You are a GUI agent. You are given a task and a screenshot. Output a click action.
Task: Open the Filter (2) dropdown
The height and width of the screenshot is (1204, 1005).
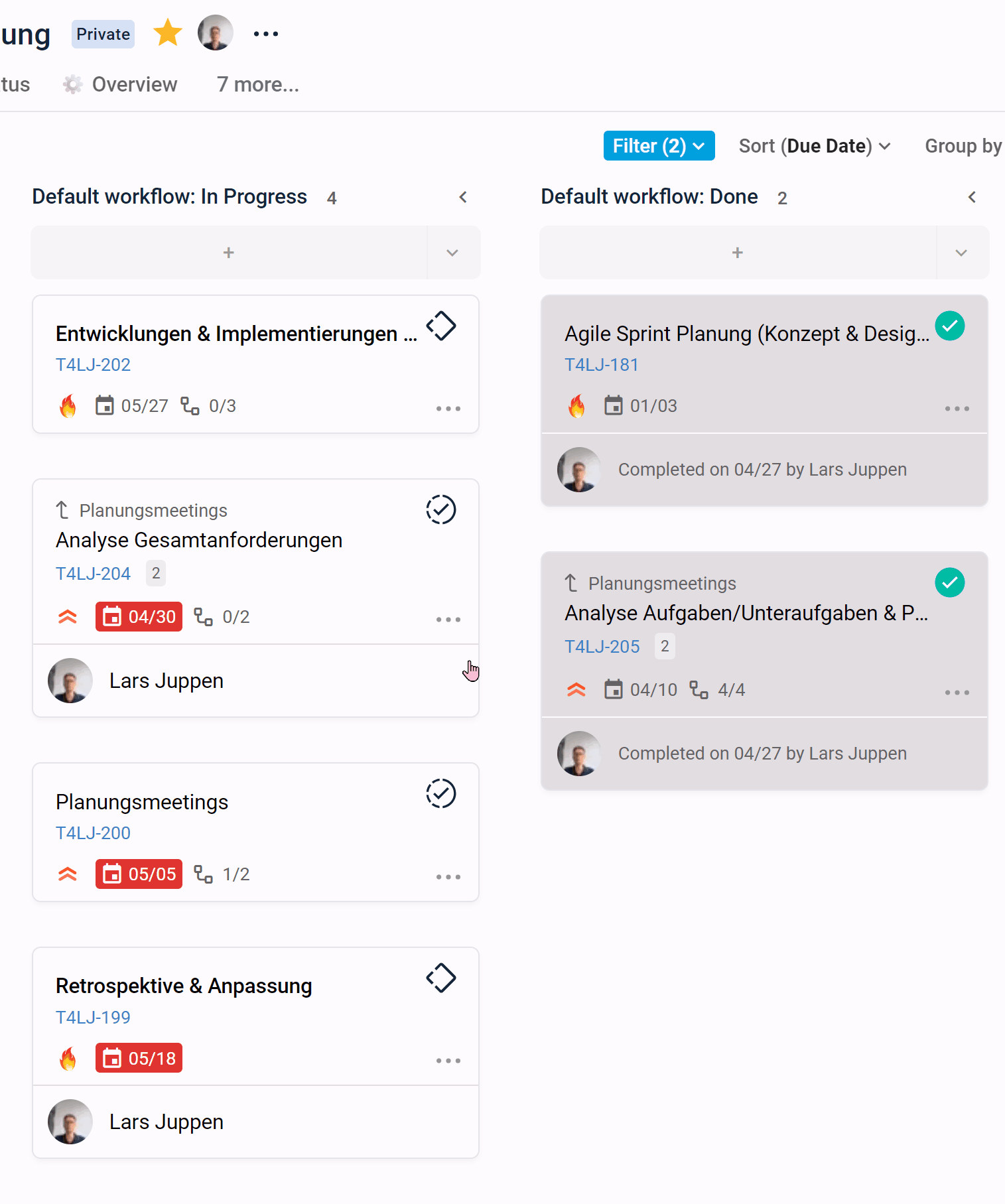coord(659,146)
